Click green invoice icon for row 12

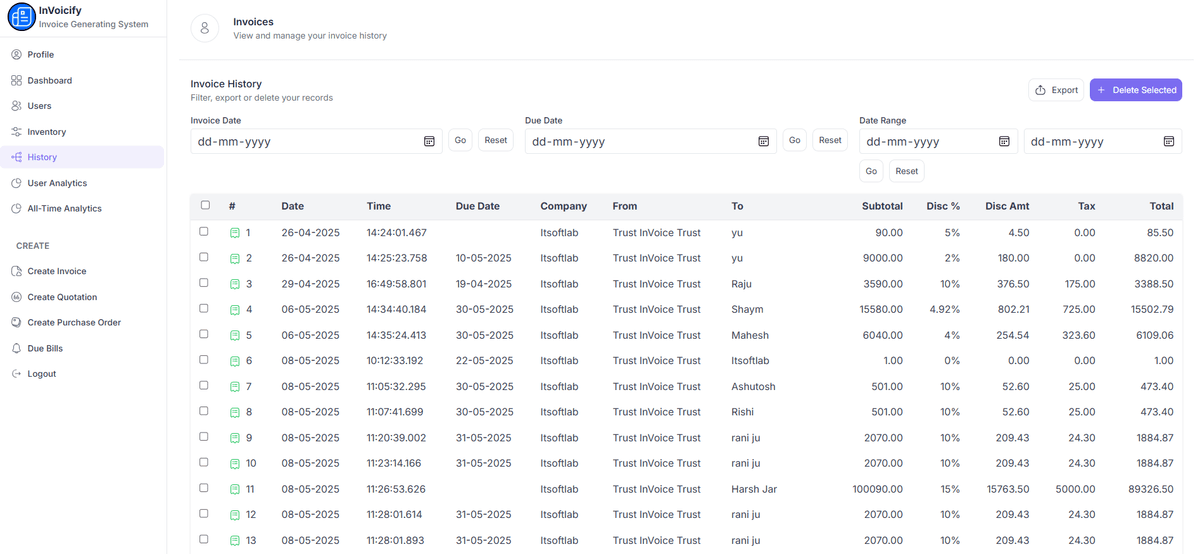pyautogui.click(x=235, y=515)
